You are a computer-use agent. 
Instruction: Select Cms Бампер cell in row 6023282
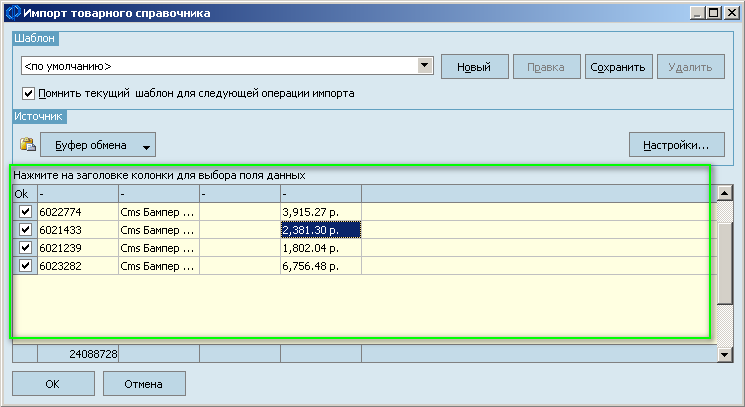(159, 266)
